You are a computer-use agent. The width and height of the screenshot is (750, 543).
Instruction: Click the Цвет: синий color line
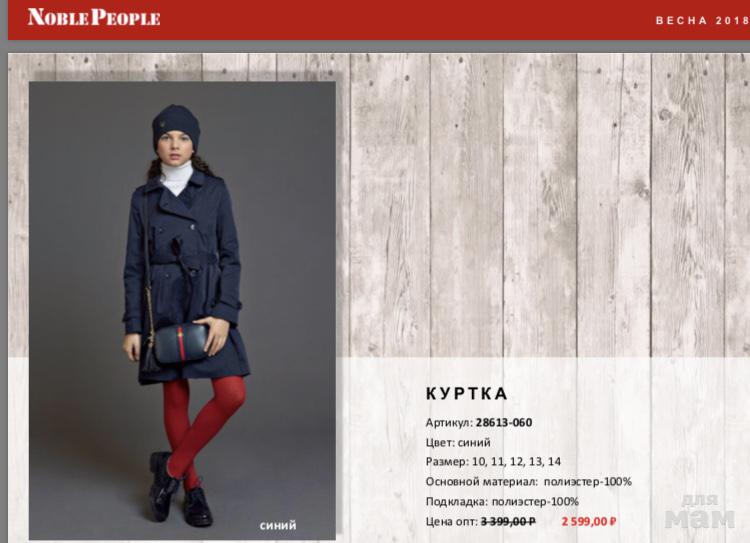(458, 443)
